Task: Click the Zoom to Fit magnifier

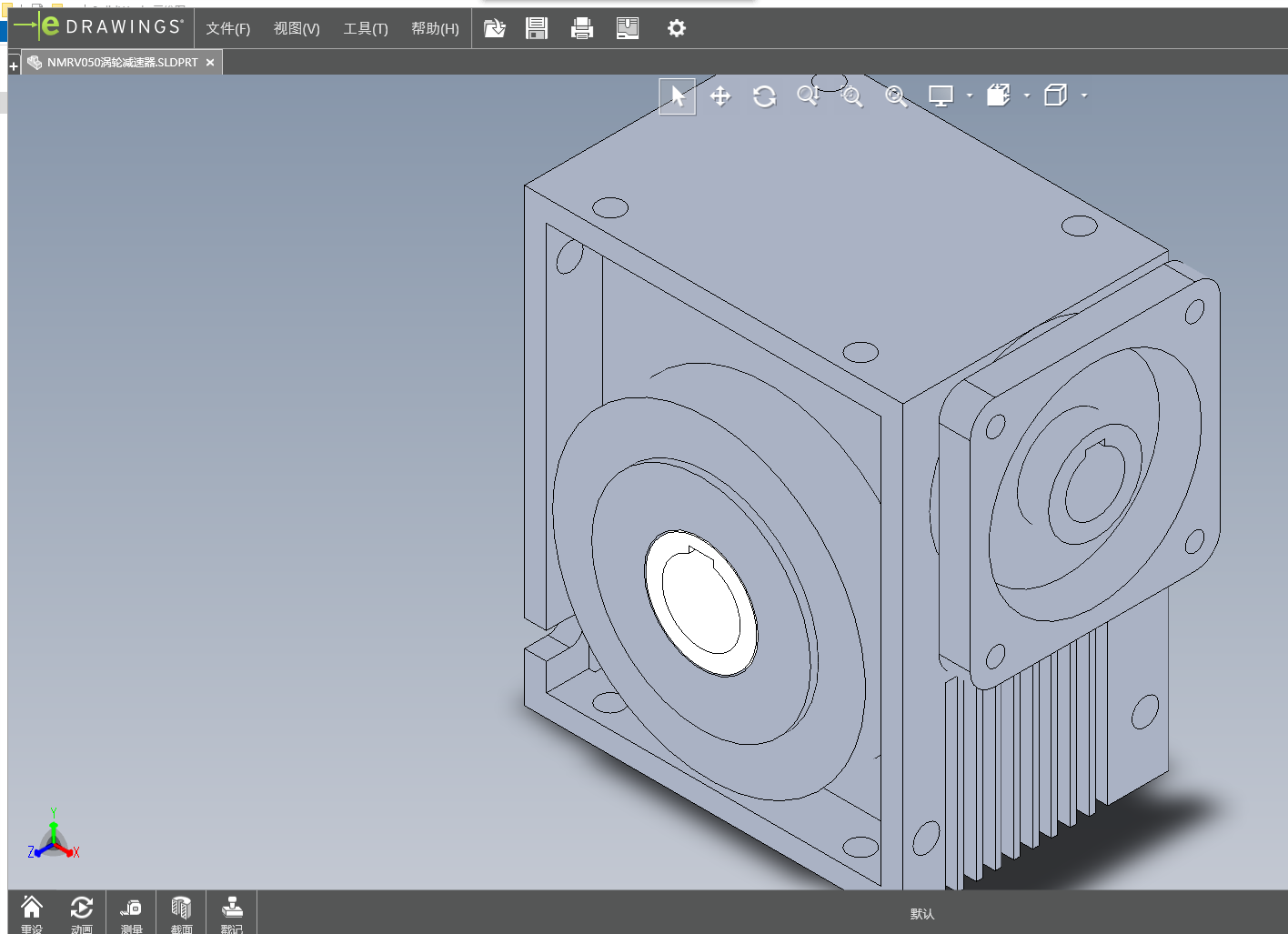Action: point(896,96)
